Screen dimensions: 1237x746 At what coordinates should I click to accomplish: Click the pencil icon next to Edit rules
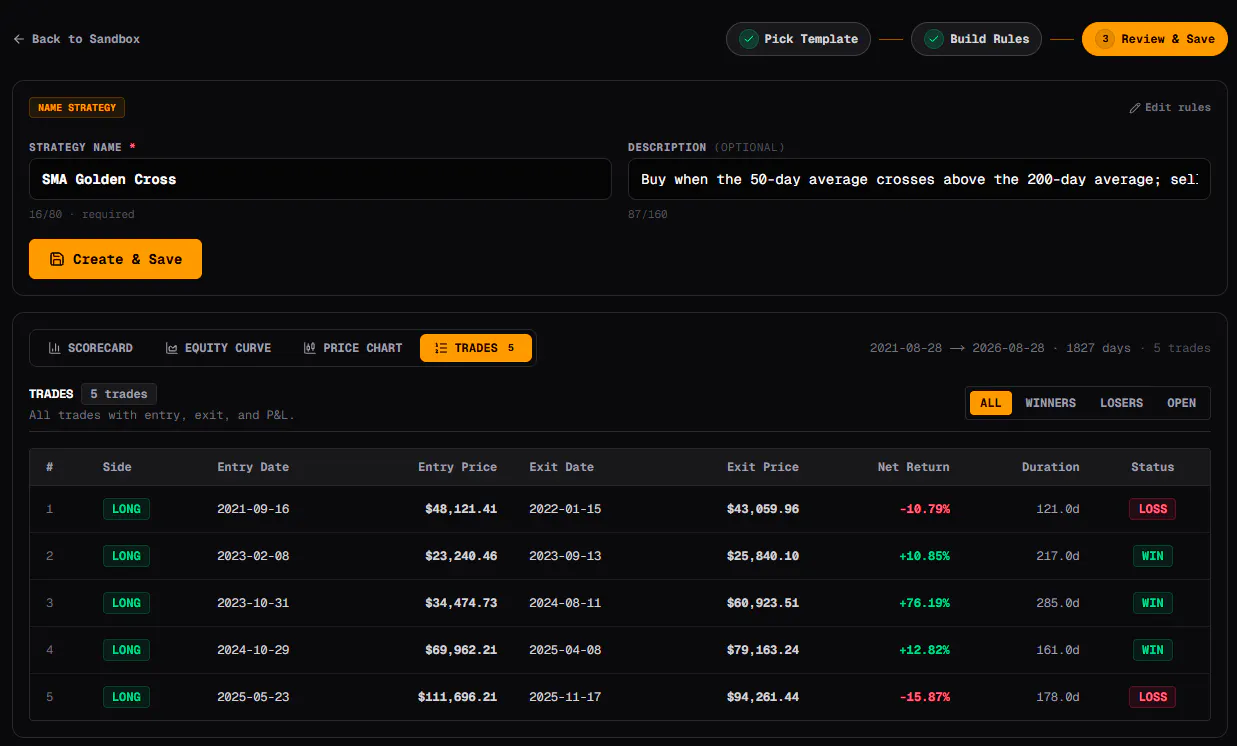(x=1135, y=108)
